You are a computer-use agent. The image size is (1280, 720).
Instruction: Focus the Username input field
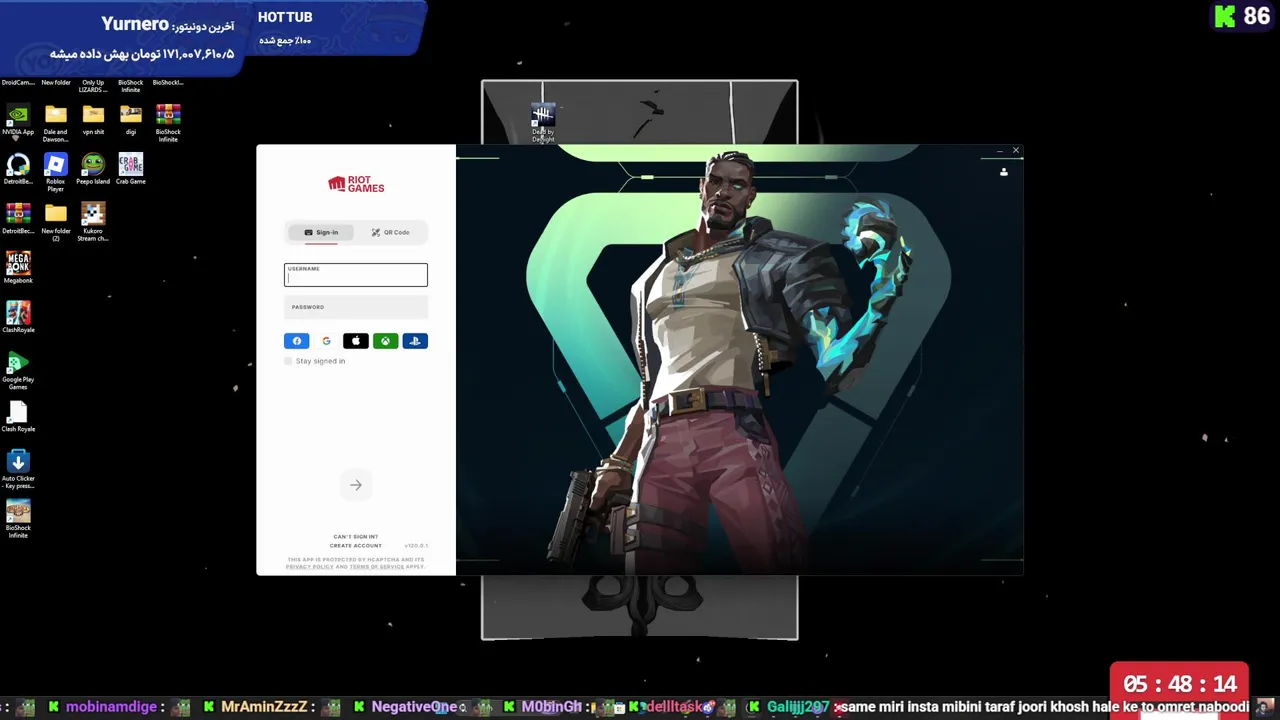click(356, 275)
